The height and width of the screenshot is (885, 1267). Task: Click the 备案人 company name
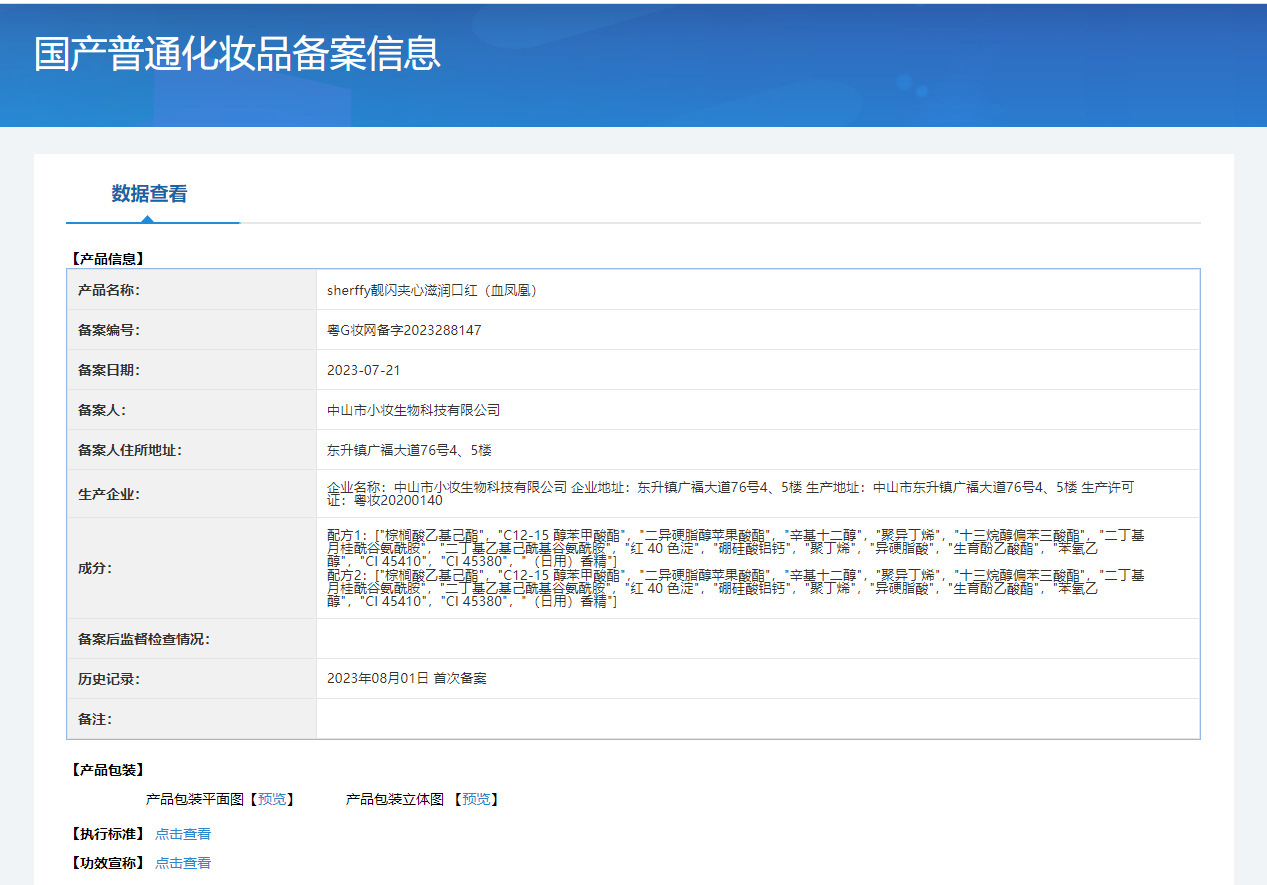[415, 409]
